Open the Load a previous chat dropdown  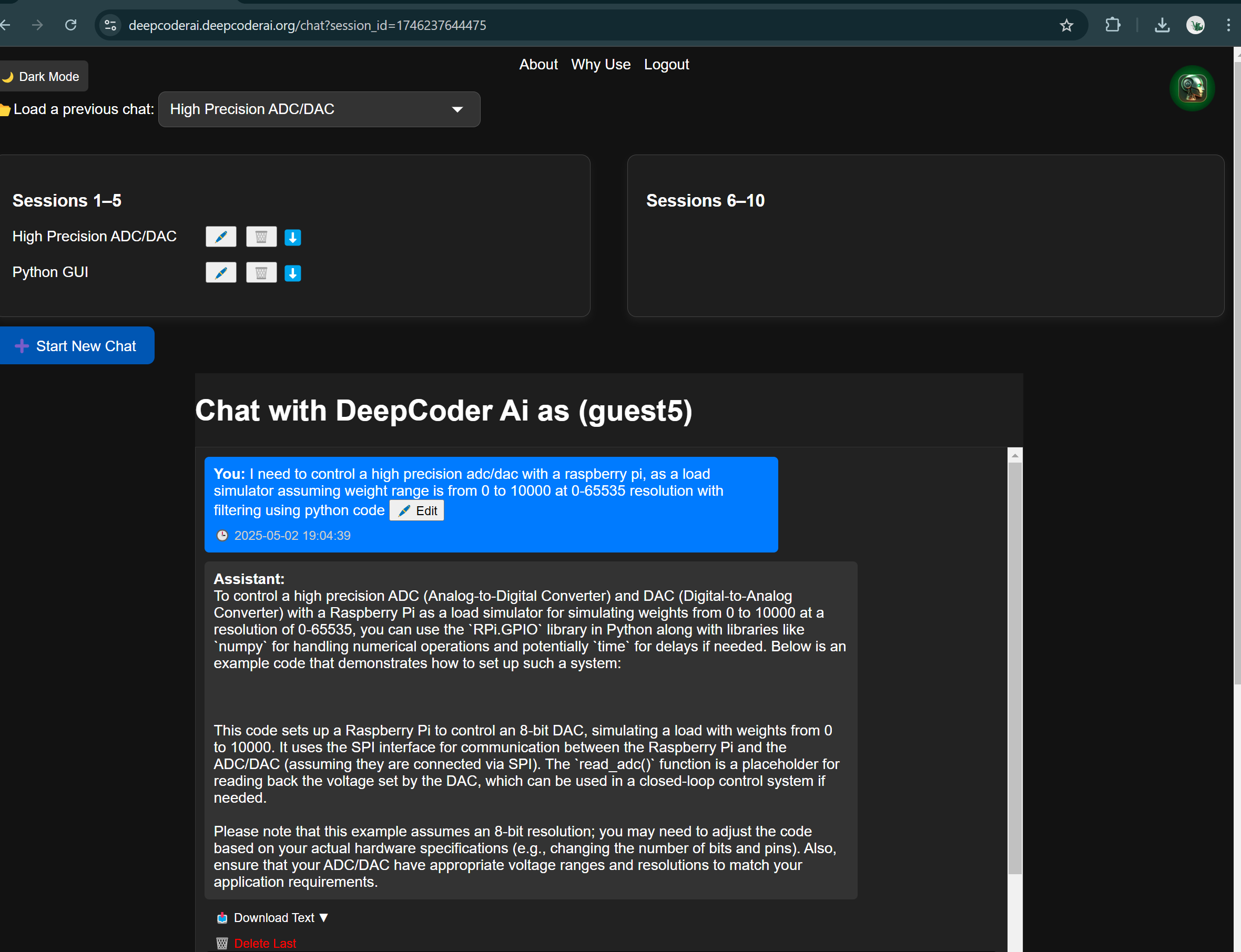(319, 109)
